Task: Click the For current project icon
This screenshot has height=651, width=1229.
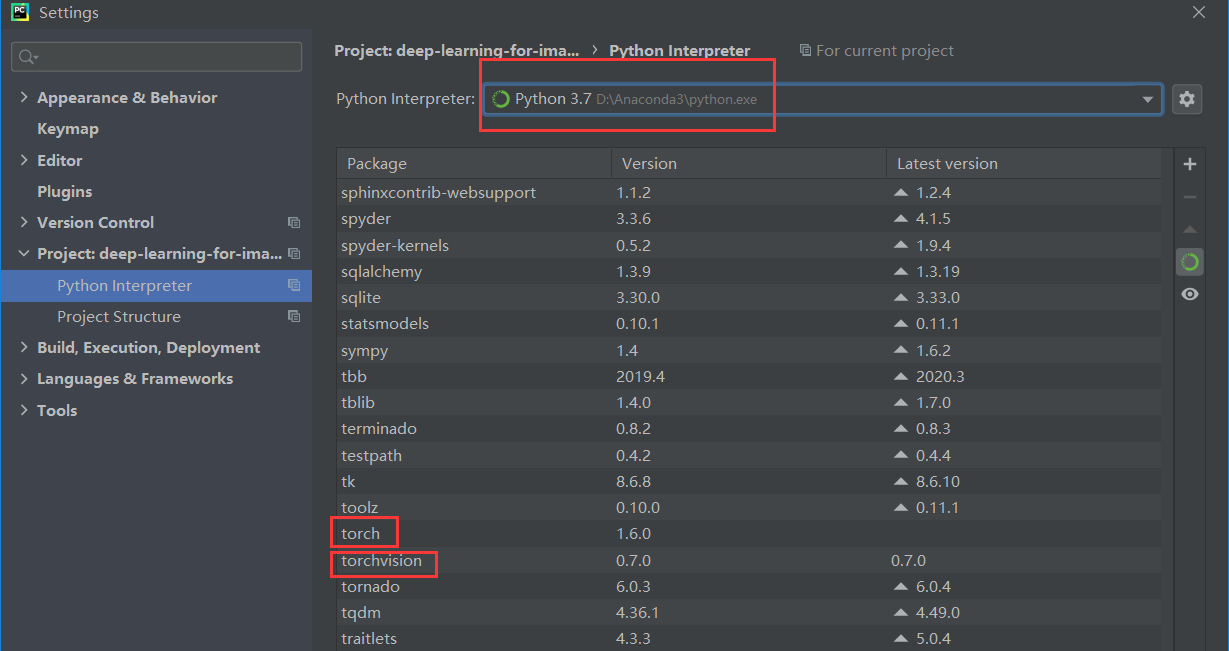Action: coord(805,50)
